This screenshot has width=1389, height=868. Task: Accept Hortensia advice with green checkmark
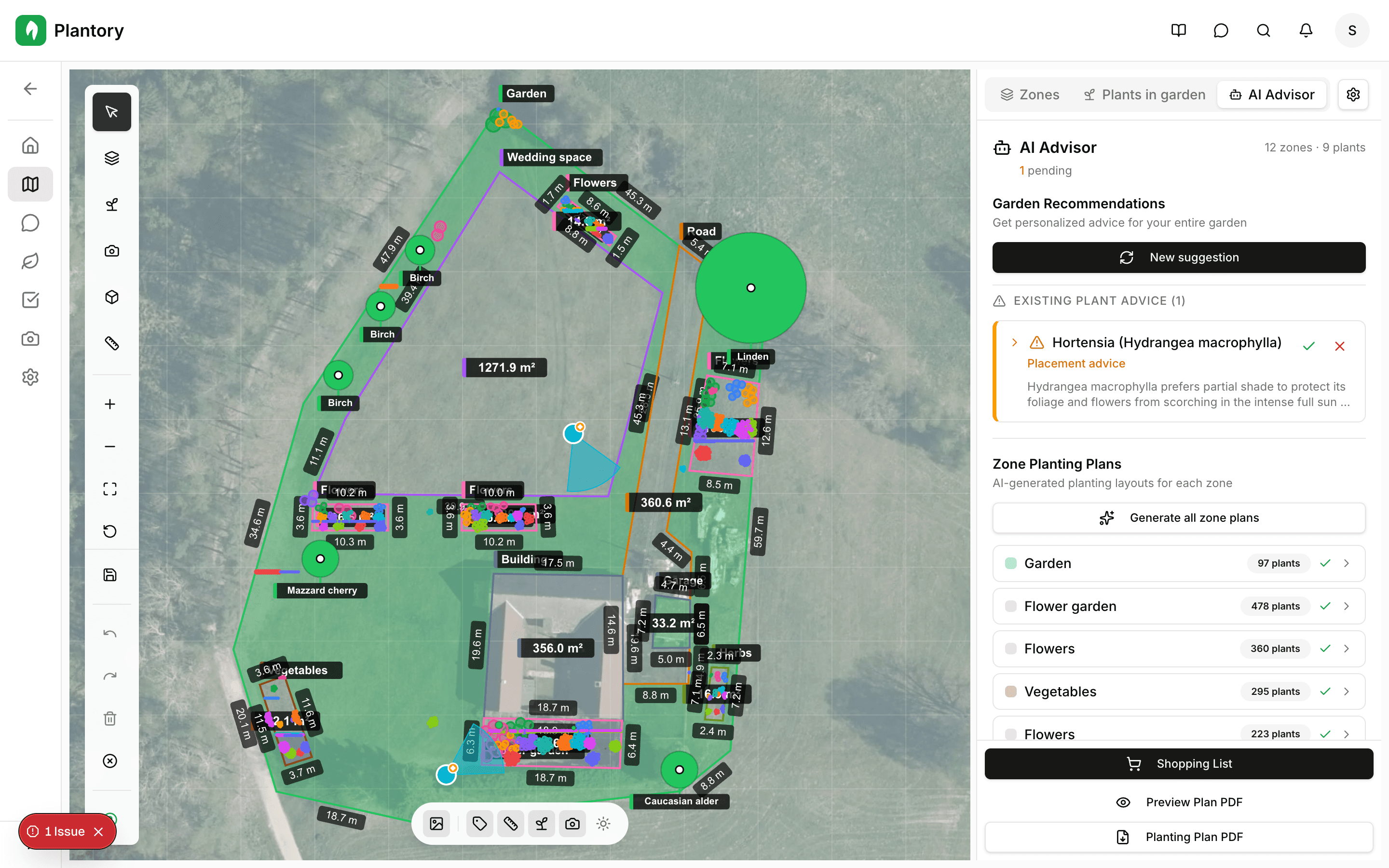coord(1308,346)
